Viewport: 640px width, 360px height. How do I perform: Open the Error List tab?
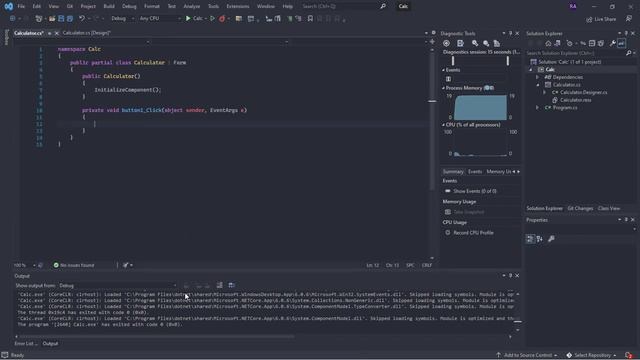(x=26, y=344)
